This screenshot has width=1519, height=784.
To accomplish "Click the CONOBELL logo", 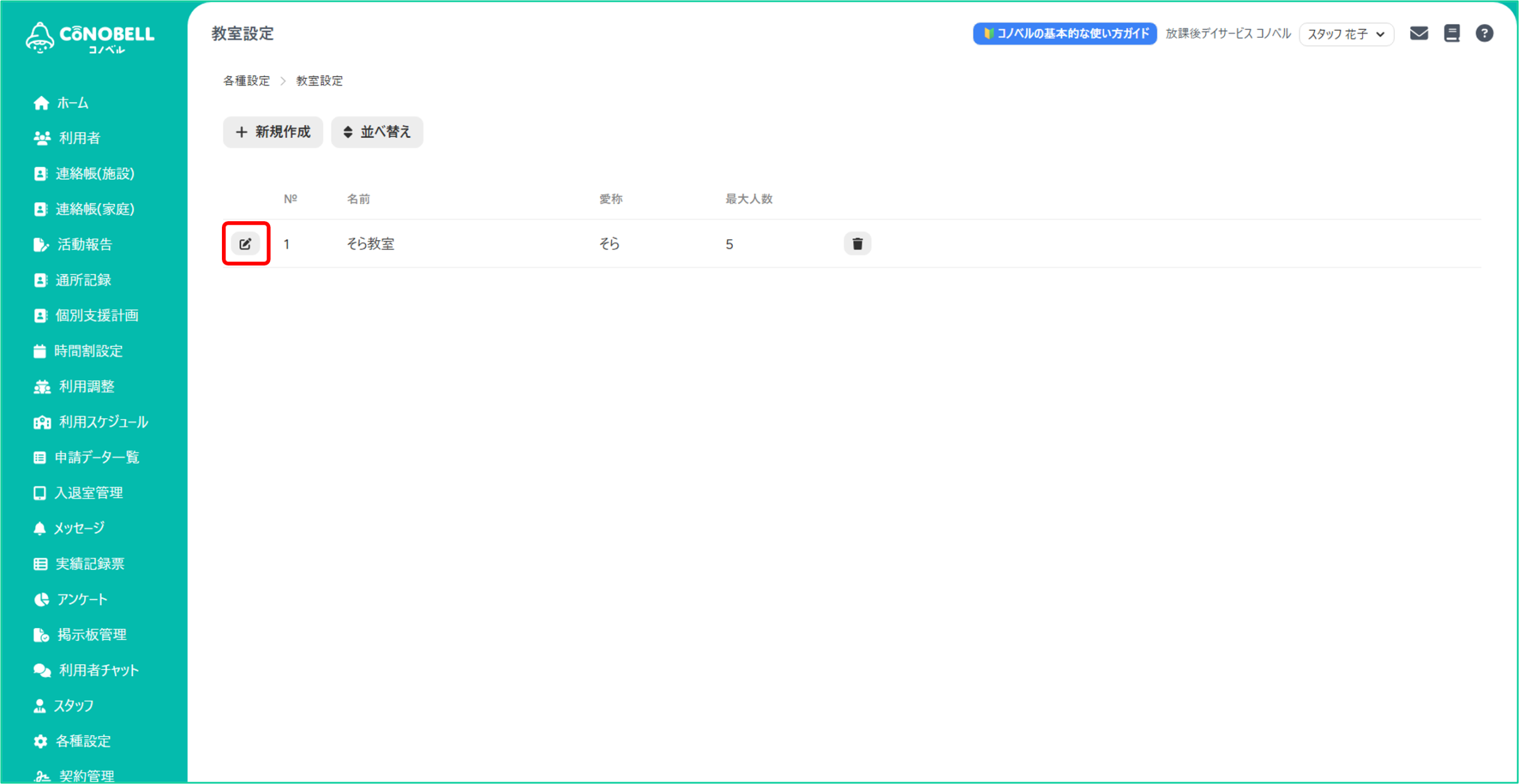I will pyautogui.click(x=90, y=37).
